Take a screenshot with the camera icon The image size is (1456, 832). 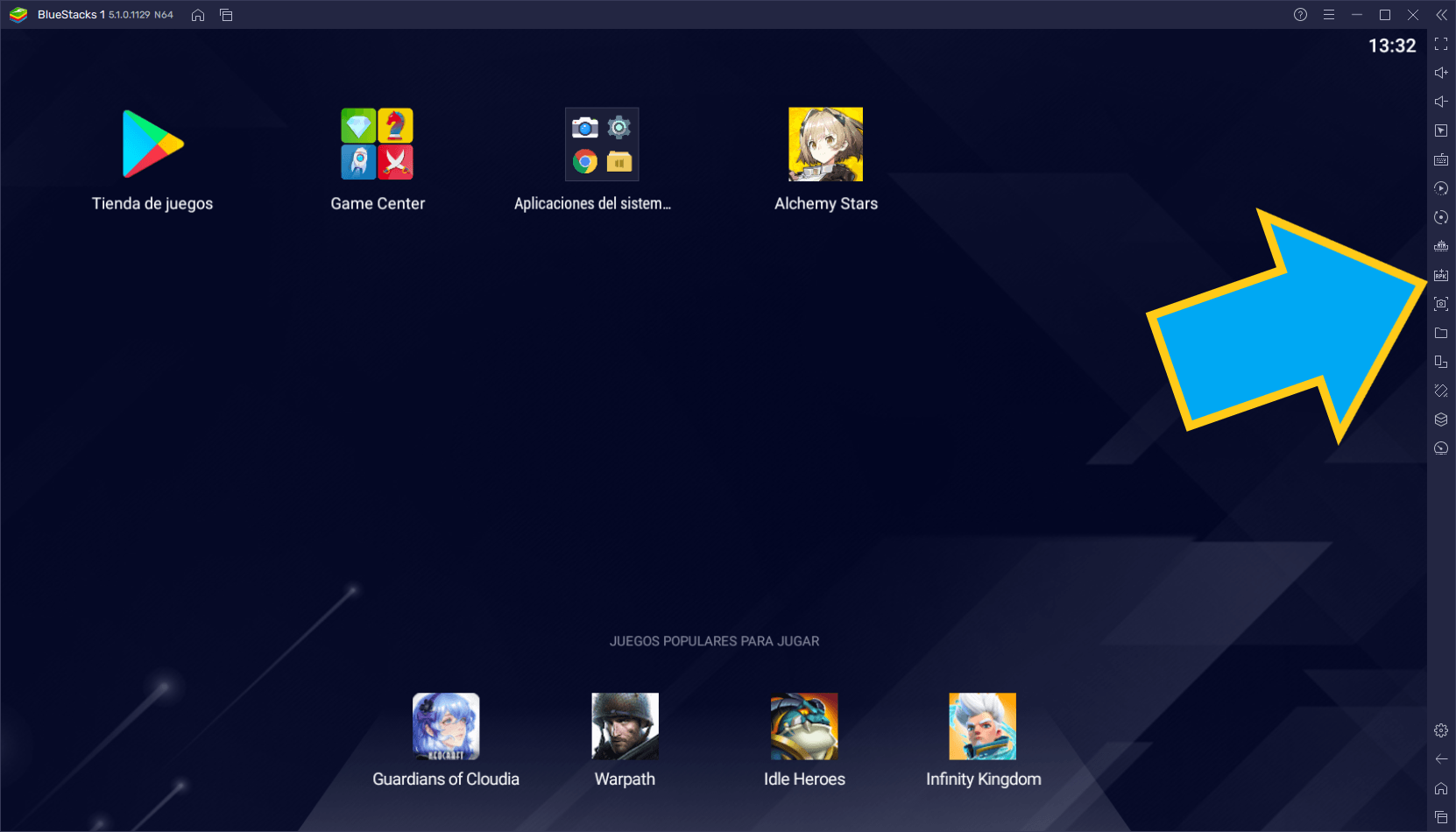click(1441, 304)
